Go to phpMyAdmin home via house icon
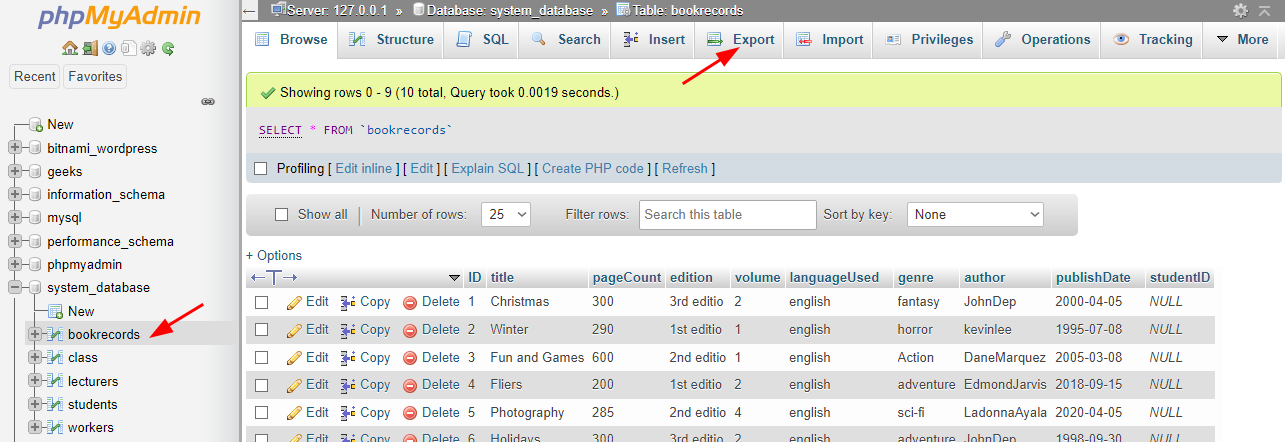The width and height of the screenshot is (1285, 442). tap(69, 48)
